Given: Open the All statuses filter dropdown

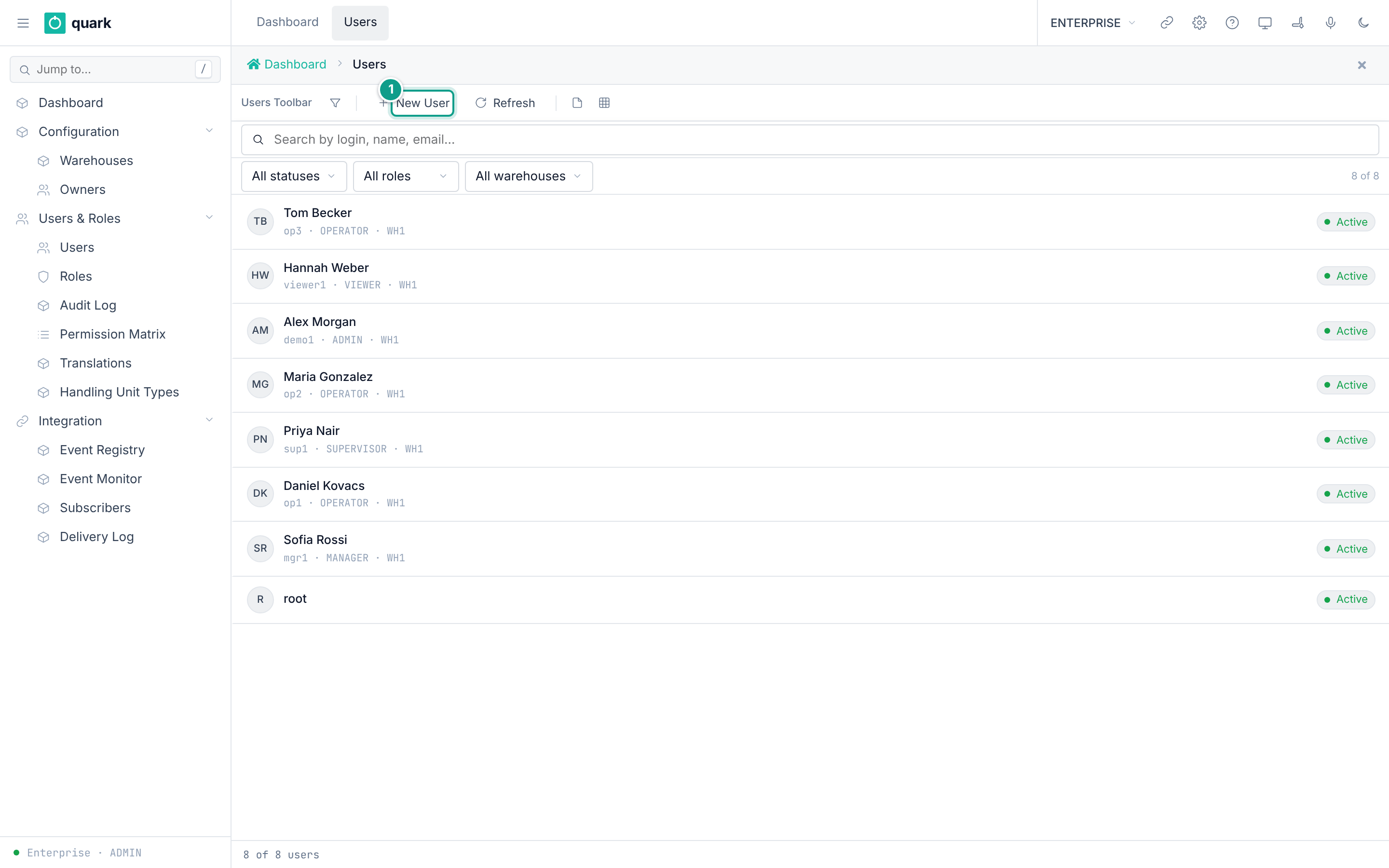Looking at the screenshot, I should coord(294,176).
